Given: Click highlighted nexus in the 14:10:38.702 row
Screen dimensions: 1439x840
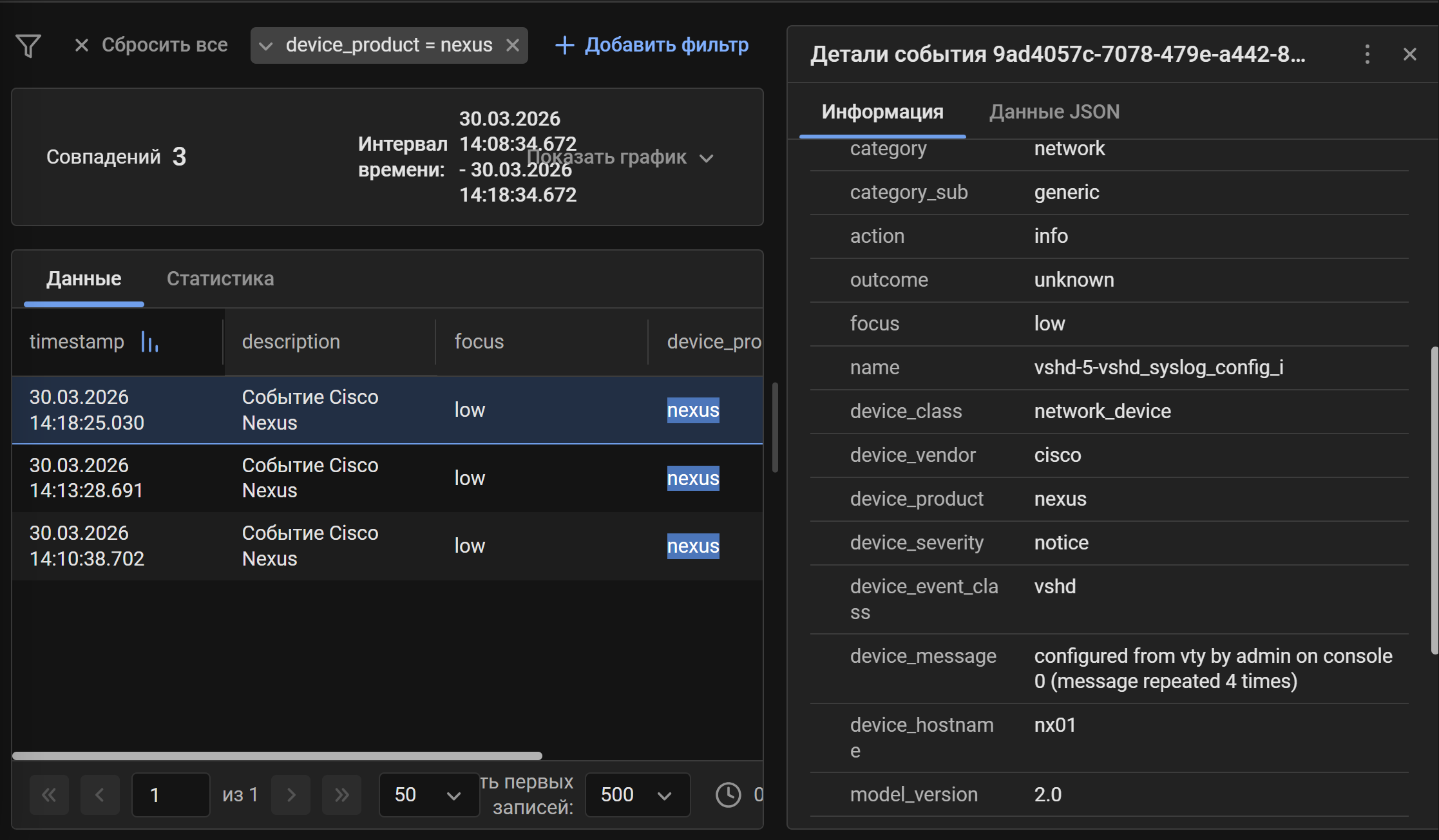Looking at the screenshot, I should (x=693, y=546).
